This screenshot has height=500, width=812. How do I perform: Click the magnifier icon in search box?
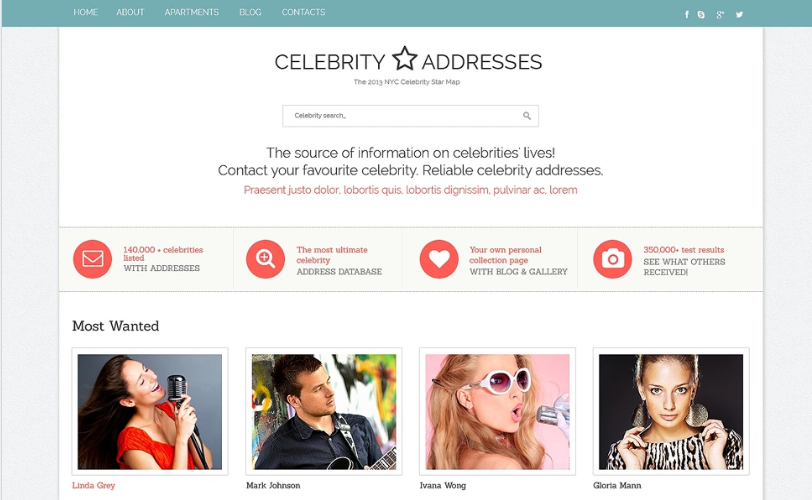point(527,116)
